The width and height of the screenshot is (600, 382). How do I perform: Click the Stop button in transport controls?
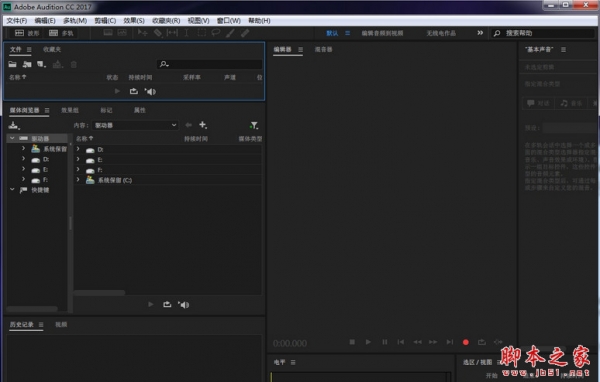tap(352, 342)
